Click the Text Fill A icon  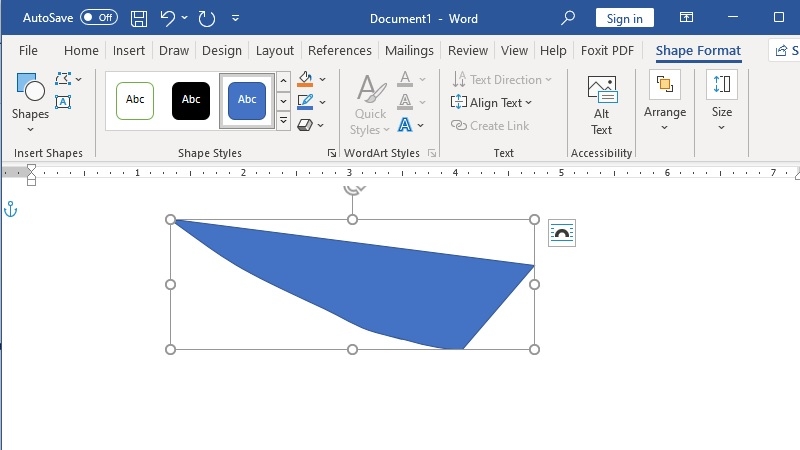[x=405, y=79]
